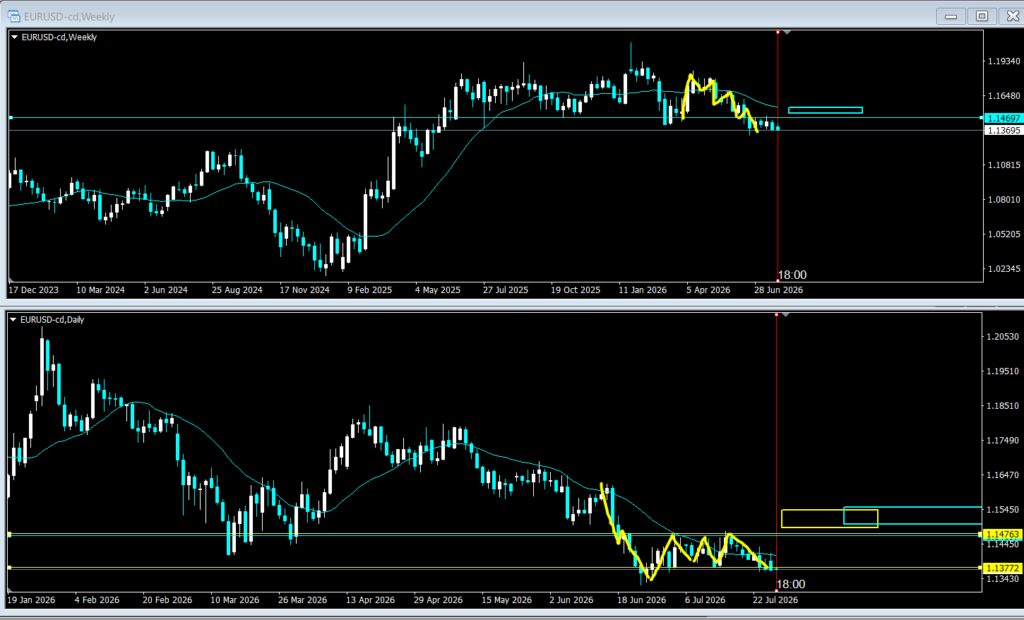Click the white 1.13695 price label
This screenshot has width=1024, height=620.
coord(1002,131)
